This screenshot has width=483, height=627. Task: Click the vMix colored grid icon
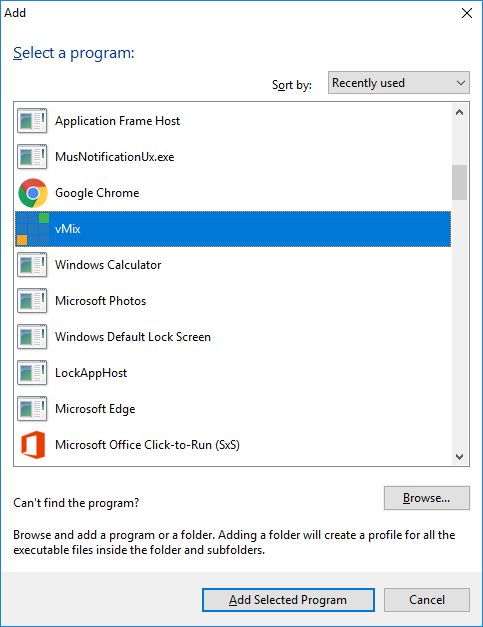click(33, 229)
